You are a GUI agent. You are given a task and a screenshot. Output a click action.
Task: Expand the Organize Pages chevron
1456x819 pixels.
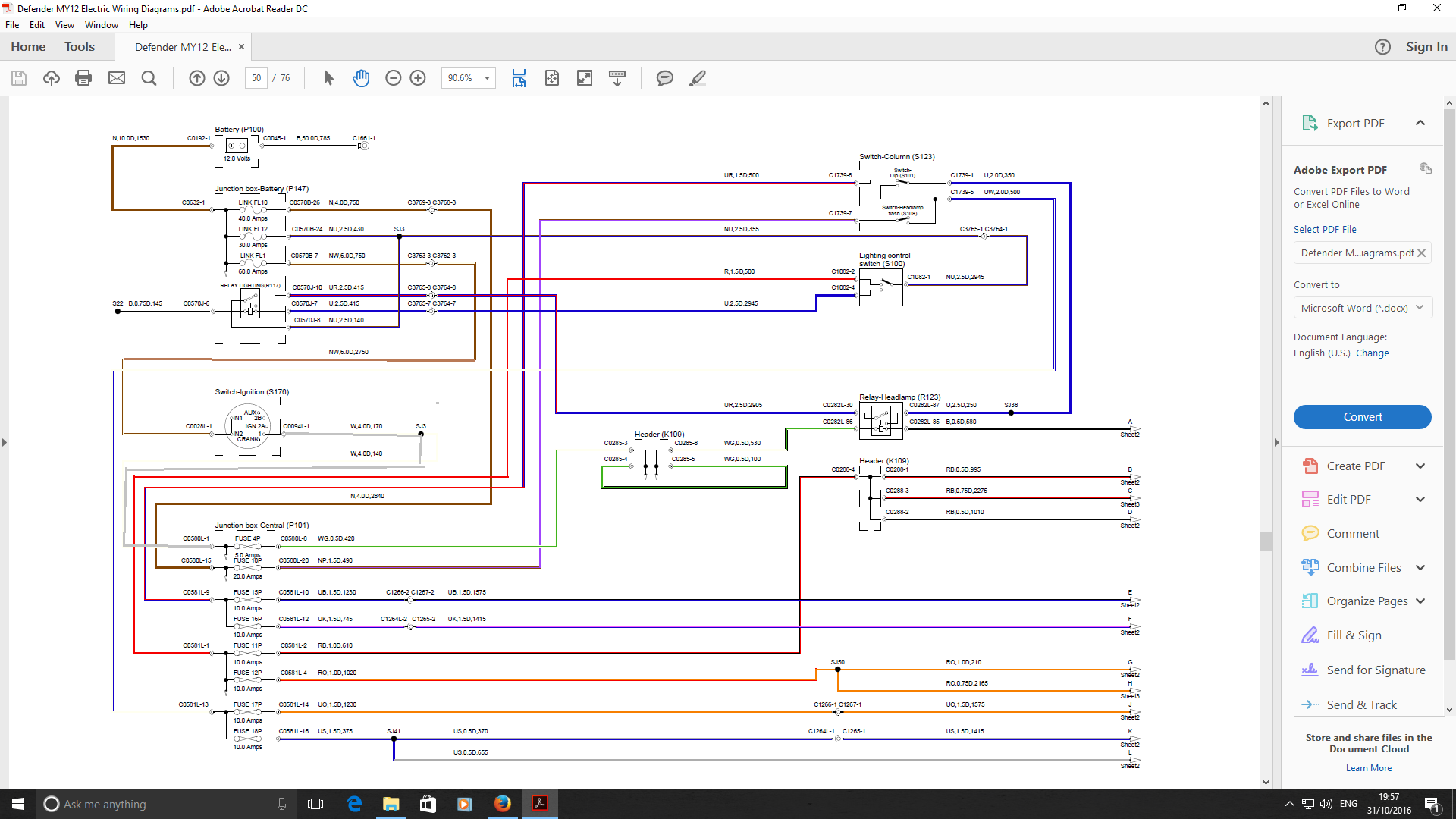point(1420,601)
